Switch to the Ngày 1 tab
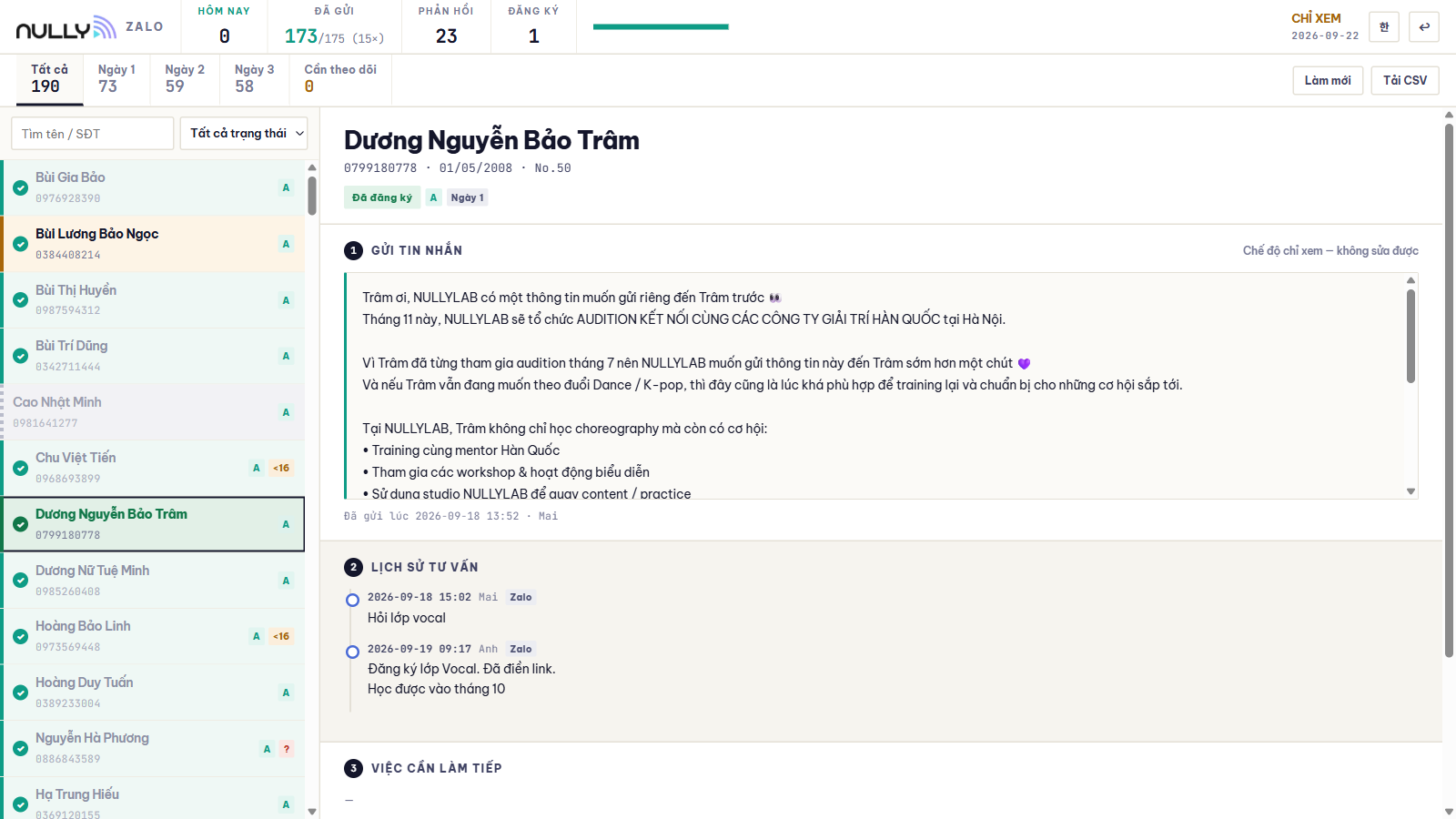This screenshot has width=1456, height=819. pyautogui.click(x=116, y=79)
